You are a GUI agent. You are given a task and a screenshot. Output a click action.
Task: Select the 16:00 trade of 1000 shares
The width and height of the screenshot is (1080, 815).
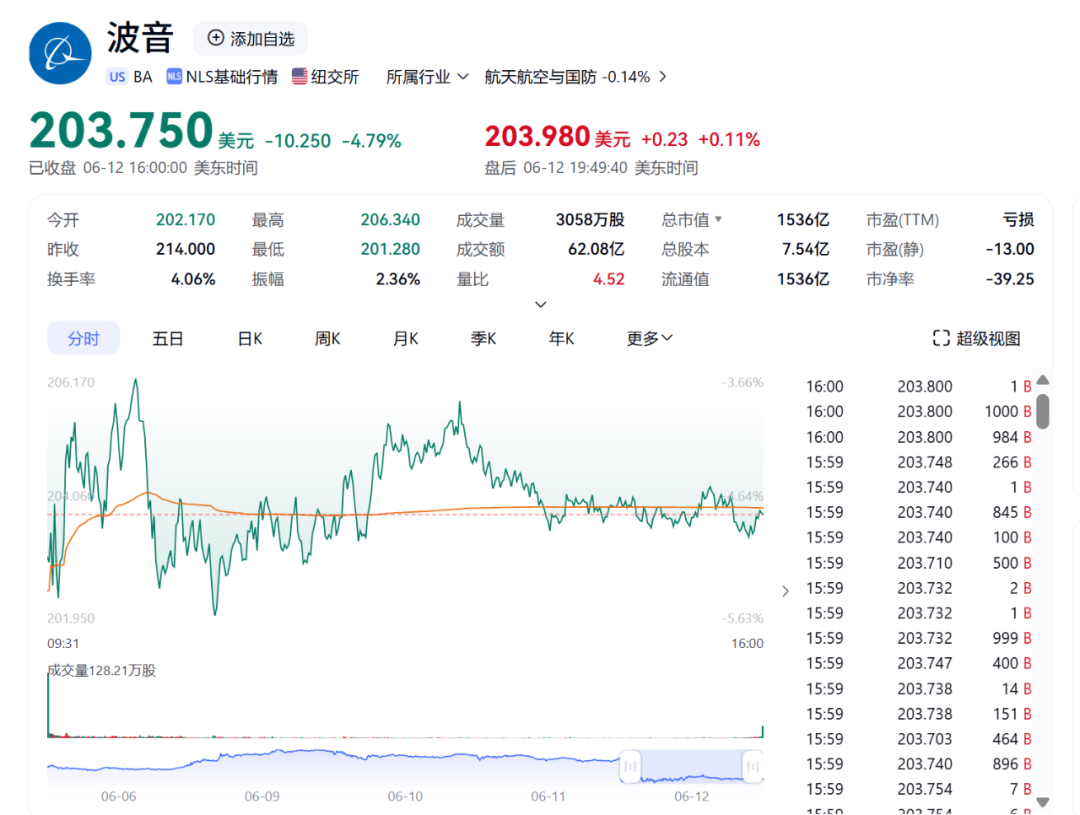click(x=919, y=411)
